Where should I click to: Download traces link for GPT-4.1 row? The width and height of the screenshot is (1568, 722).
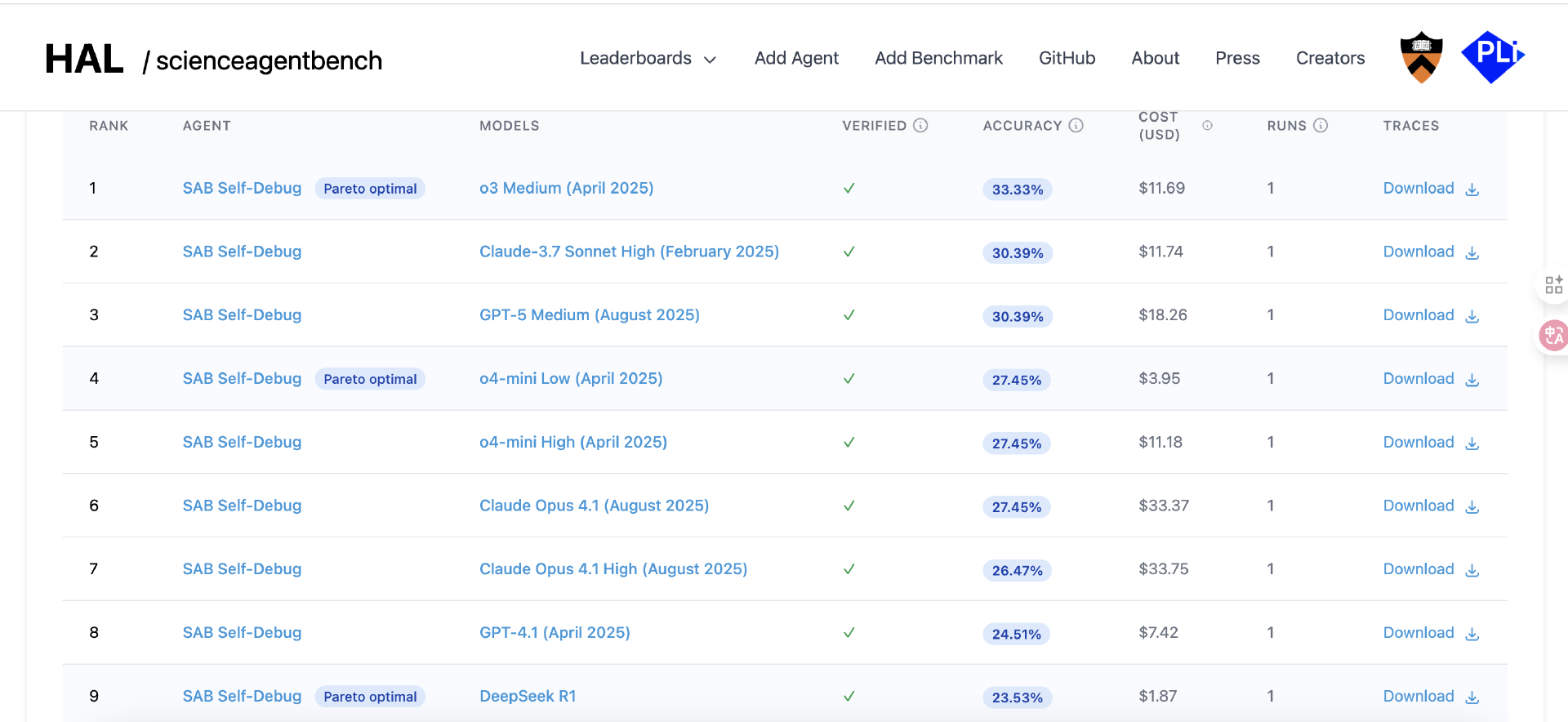tap(1419, 632)
